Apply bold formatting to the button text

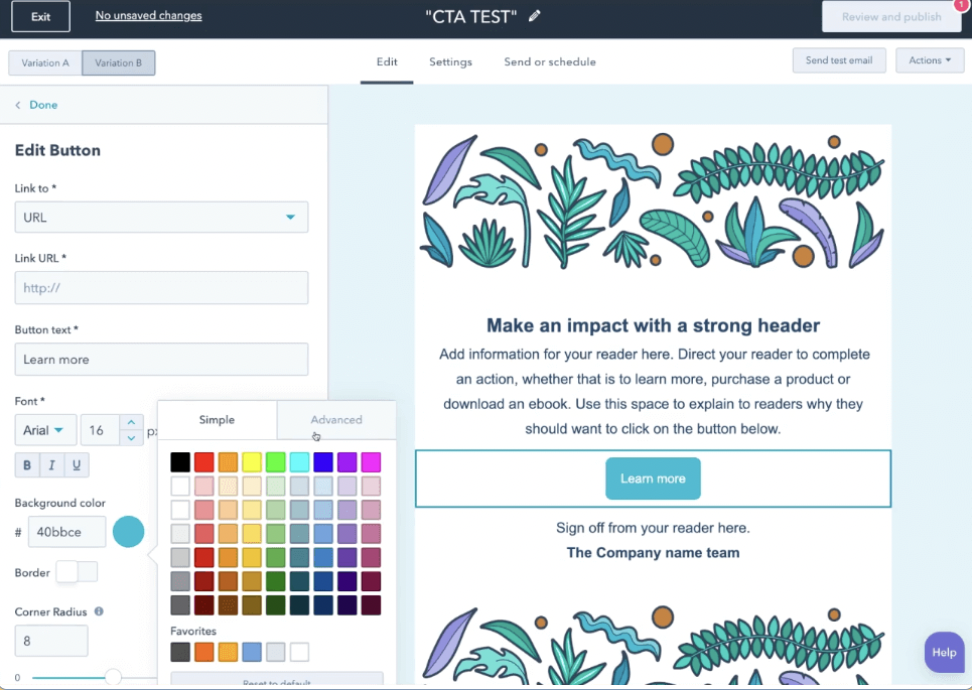click(x=25, y=464)
